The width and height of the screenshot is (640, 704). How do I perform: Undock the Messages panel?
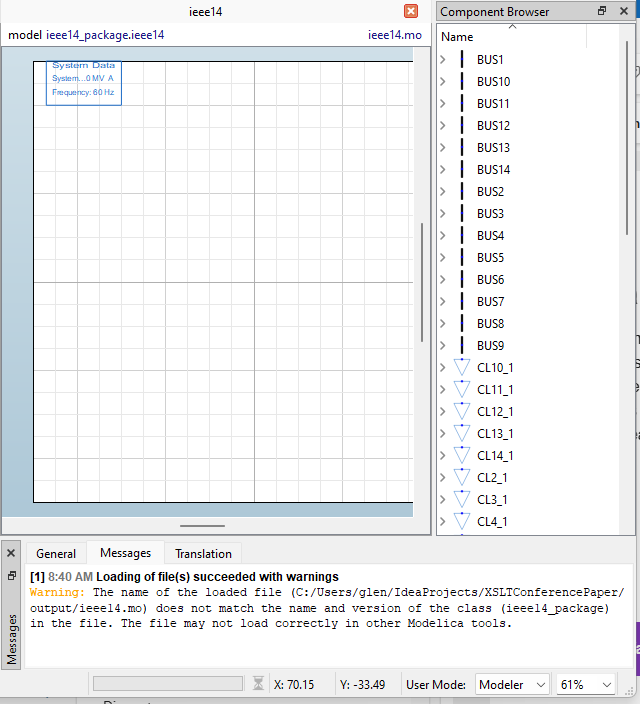[x=12, y=575]
